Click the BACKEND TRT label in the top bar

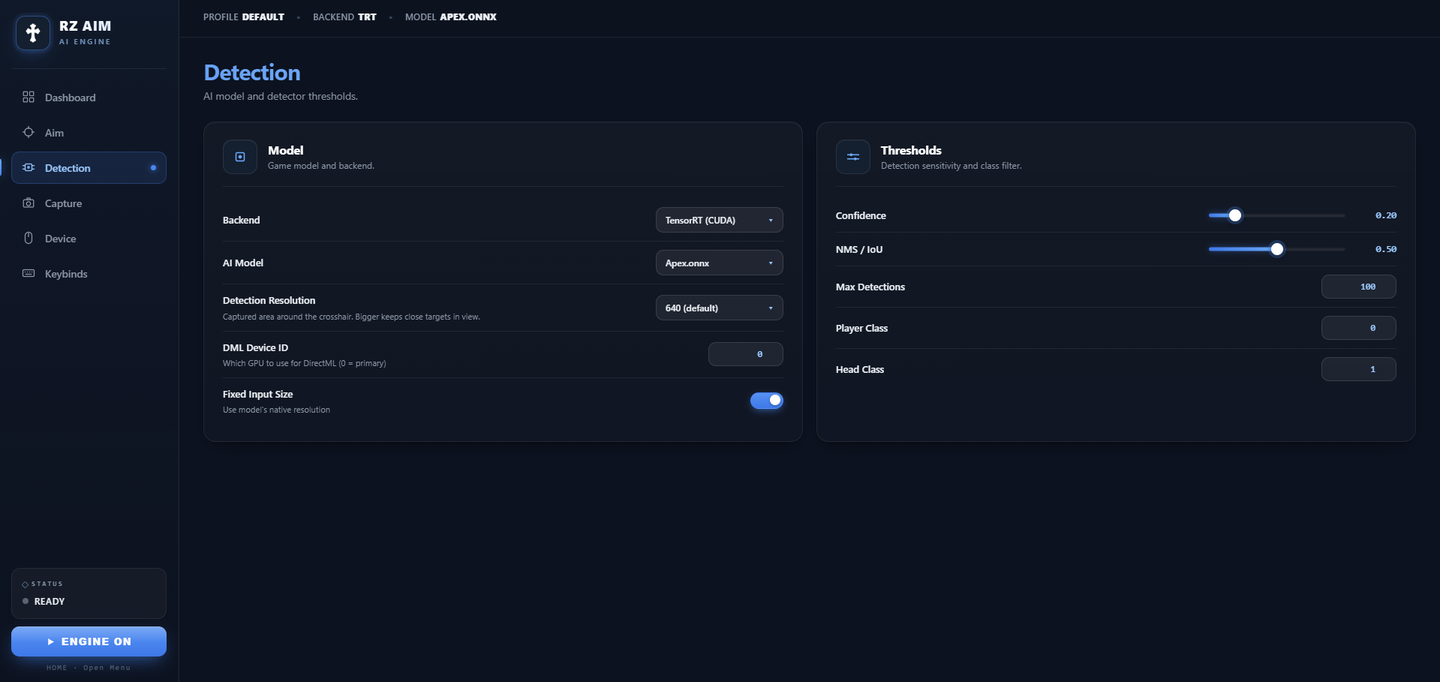point(345,17)
